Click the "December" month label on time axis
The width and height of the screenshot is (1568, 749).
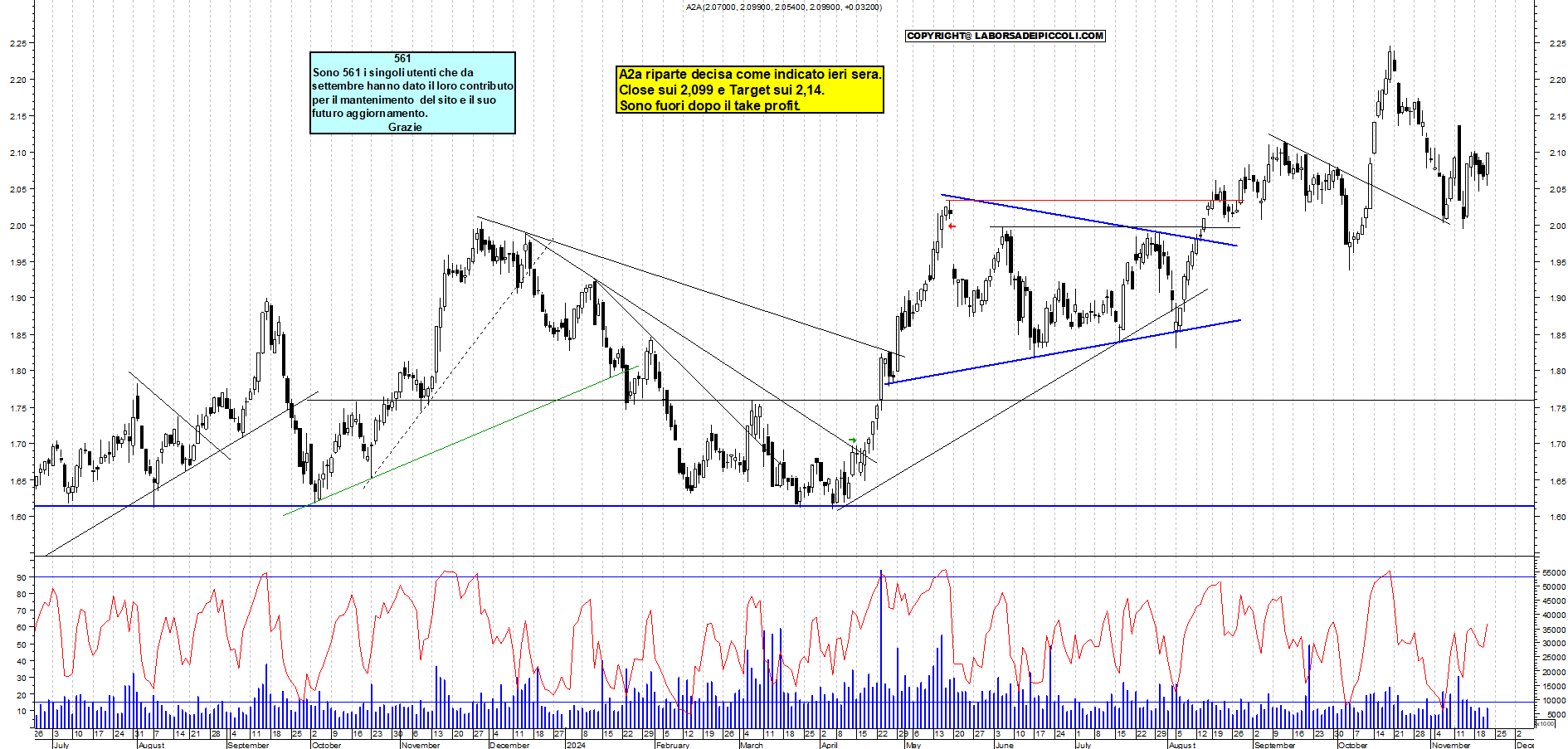(509, 745)
